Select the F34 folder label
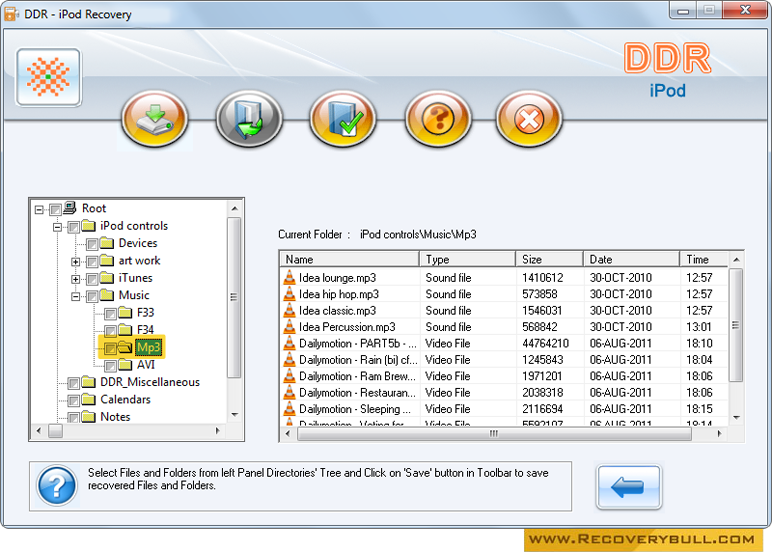The height and width of the screenshot is (552, 772). (x=145, y=330)
